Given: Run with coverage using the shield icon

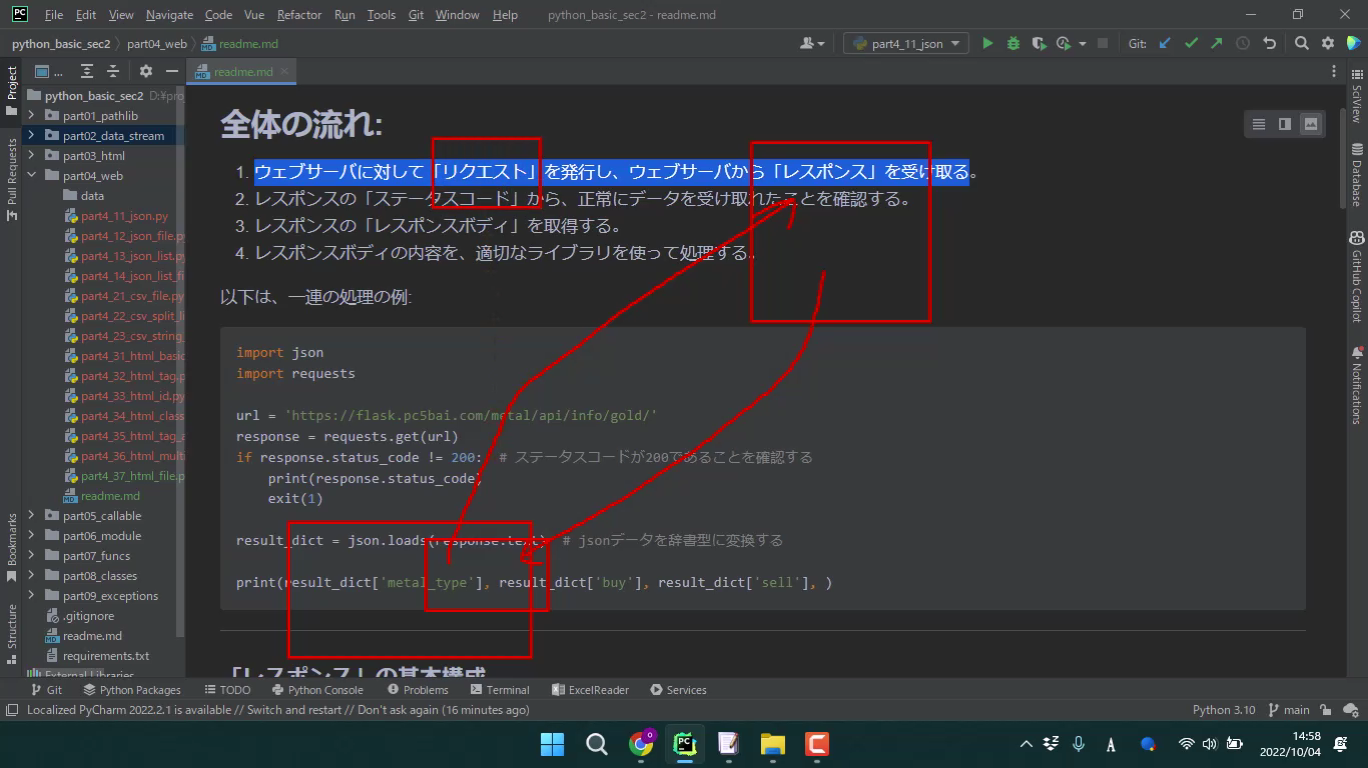Looking at the screenshot, I should (1039, 43).
